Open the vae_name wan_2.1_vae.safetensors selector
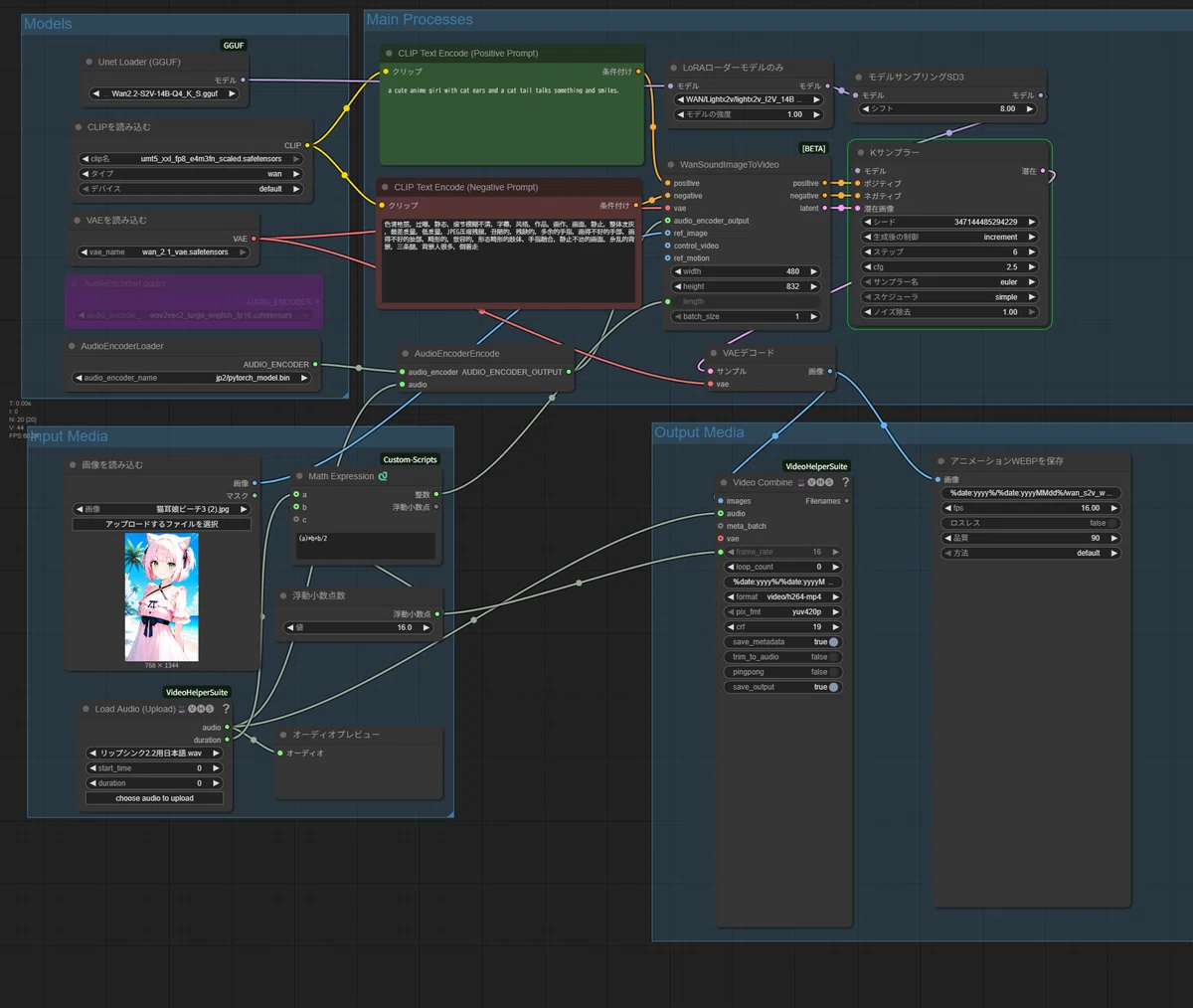The height and width of the screenshot is (1008, 1193). pos(164,252)
